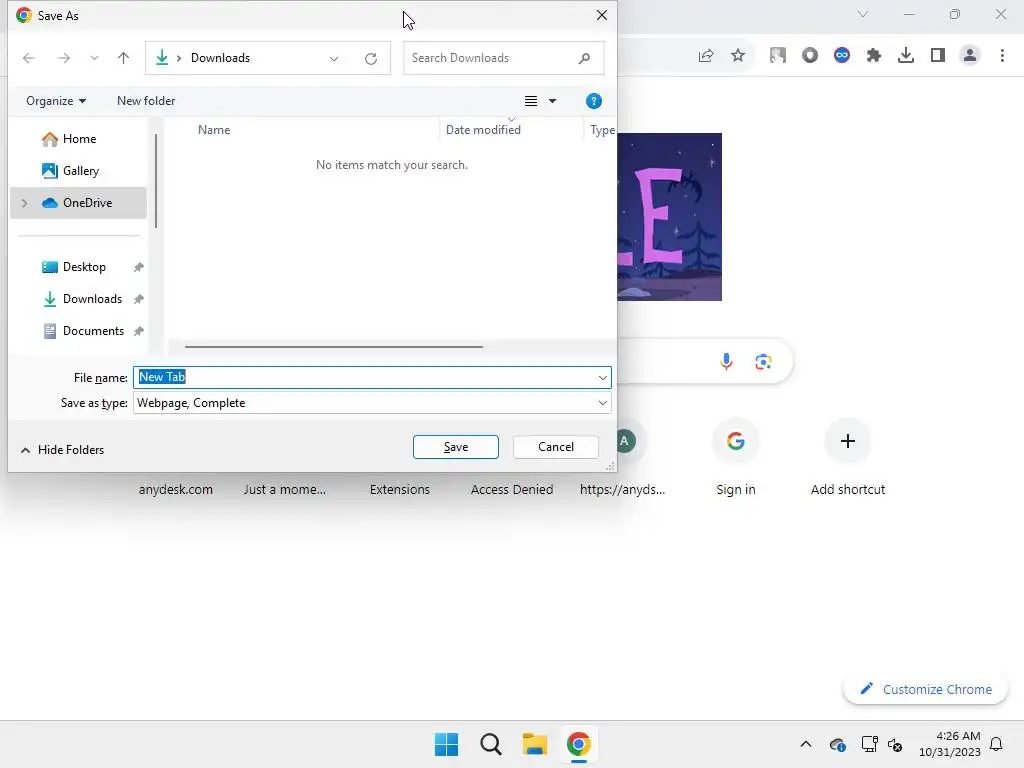Screen dimensions: 1024x768
Task: Show hidden system tray icons
Action: point(806,744)
